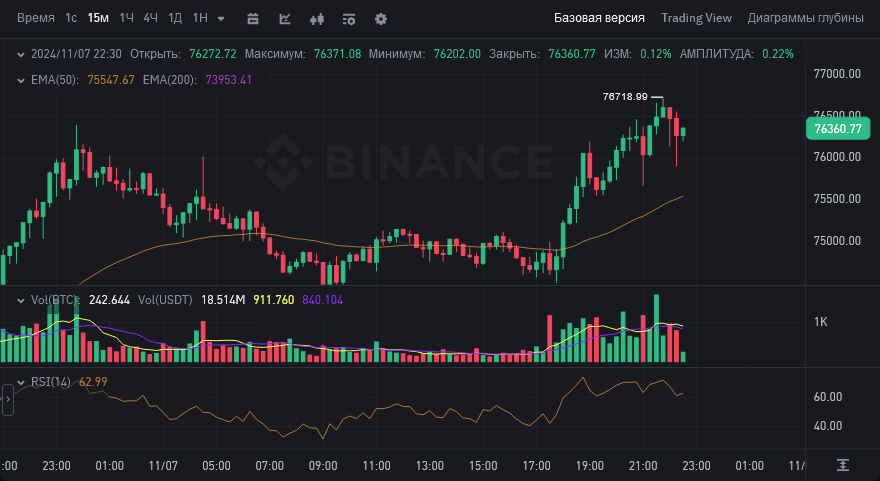Screen dimensions: 880x481
Task: Select the 1Н time interval
Action: [200, 18]
